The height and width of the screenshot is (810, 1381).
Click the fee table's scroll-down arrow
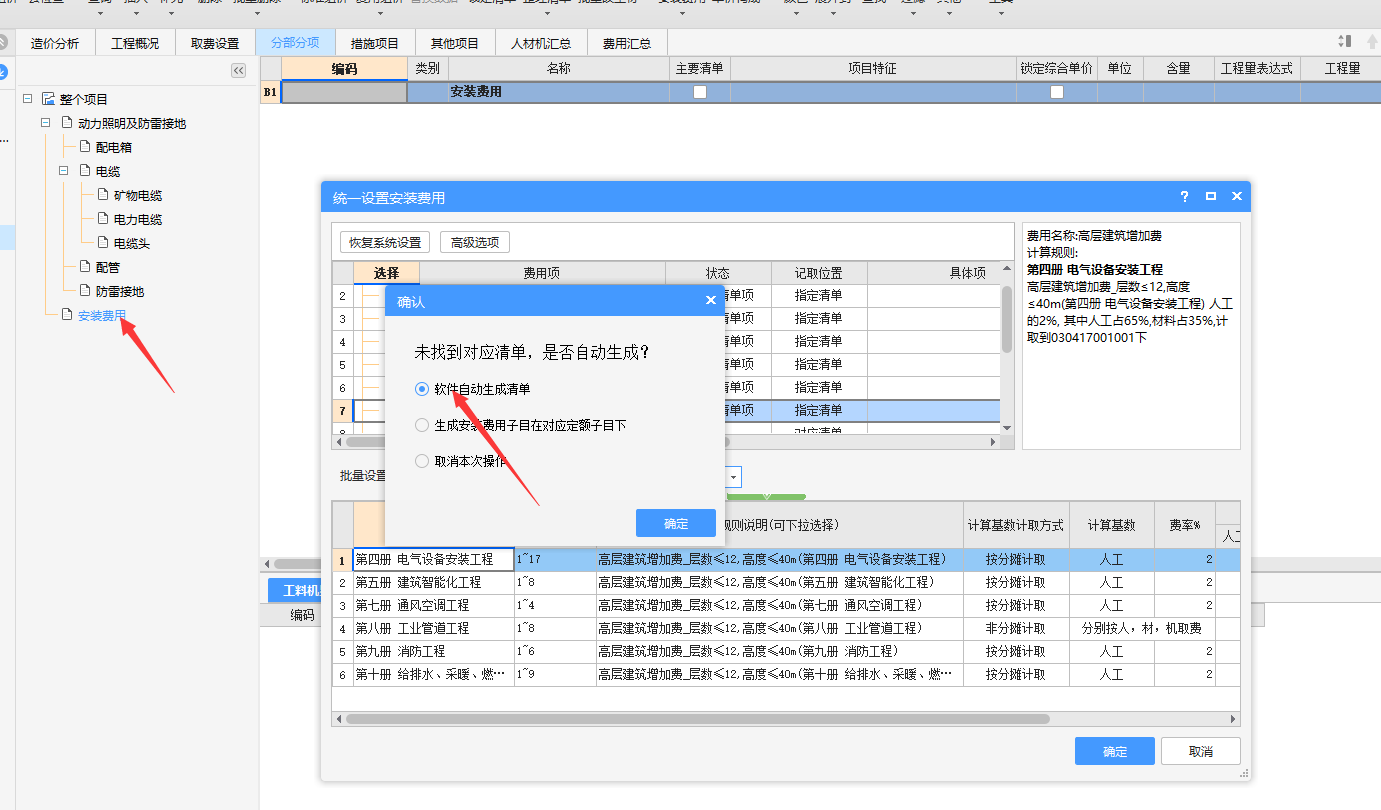tap(1007, 427)
